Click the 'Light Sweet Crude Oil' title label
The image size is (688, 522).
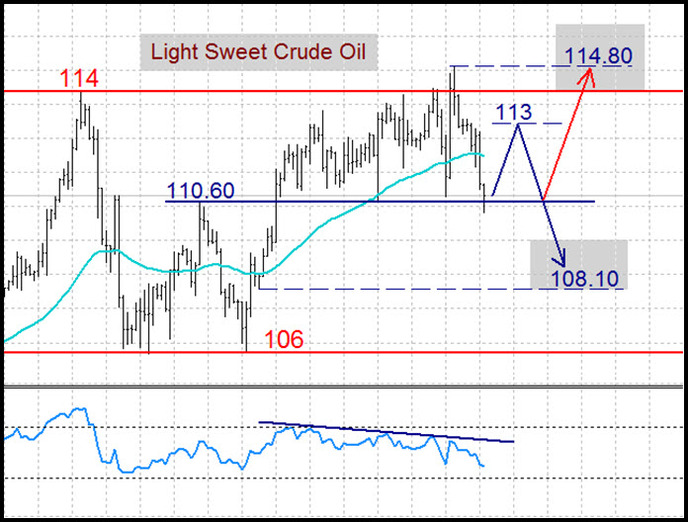pos(258,52)
